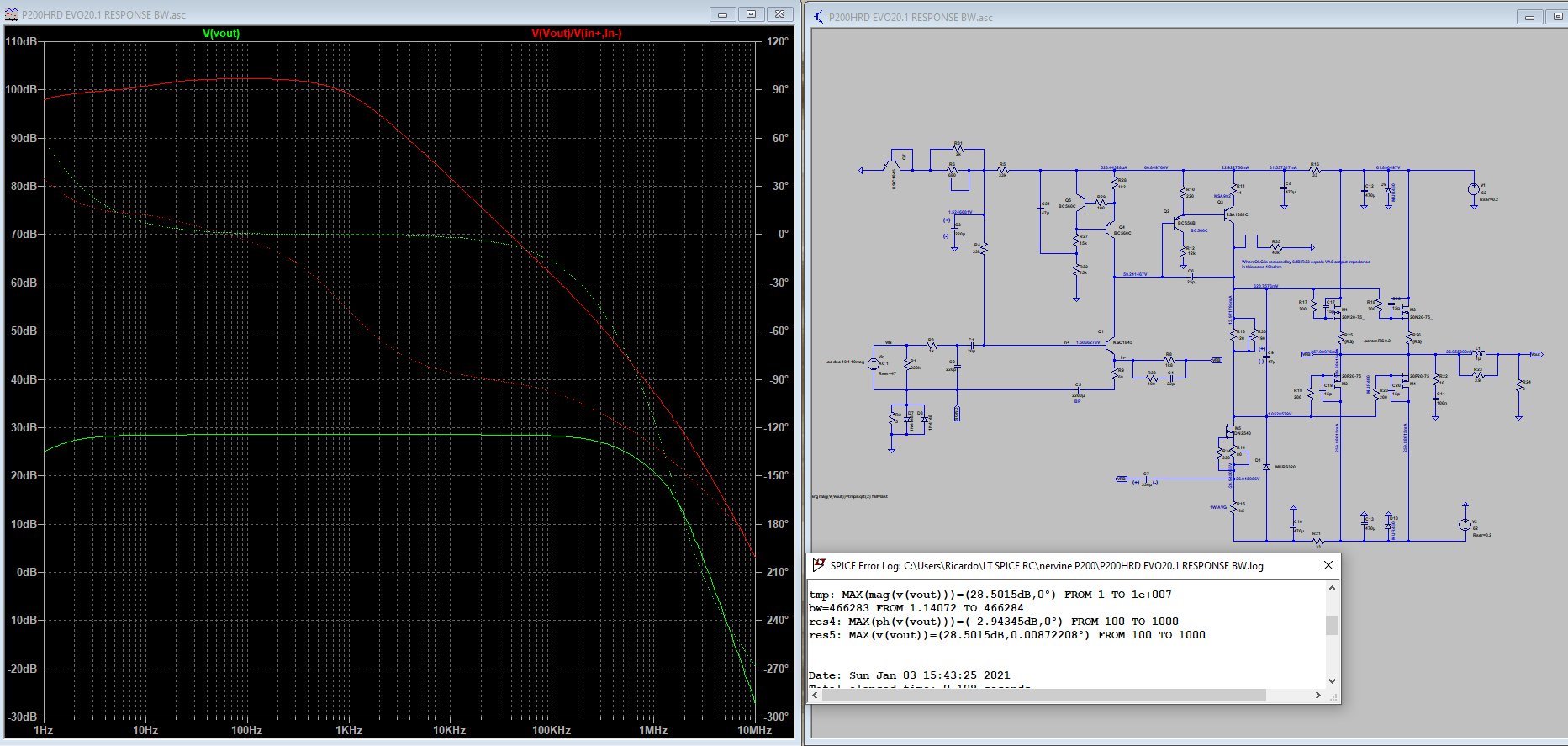Screen dimensions: 1568x746
Task: Click the 'Date: Sun Jan 03' log line
Action: (909, 675)
